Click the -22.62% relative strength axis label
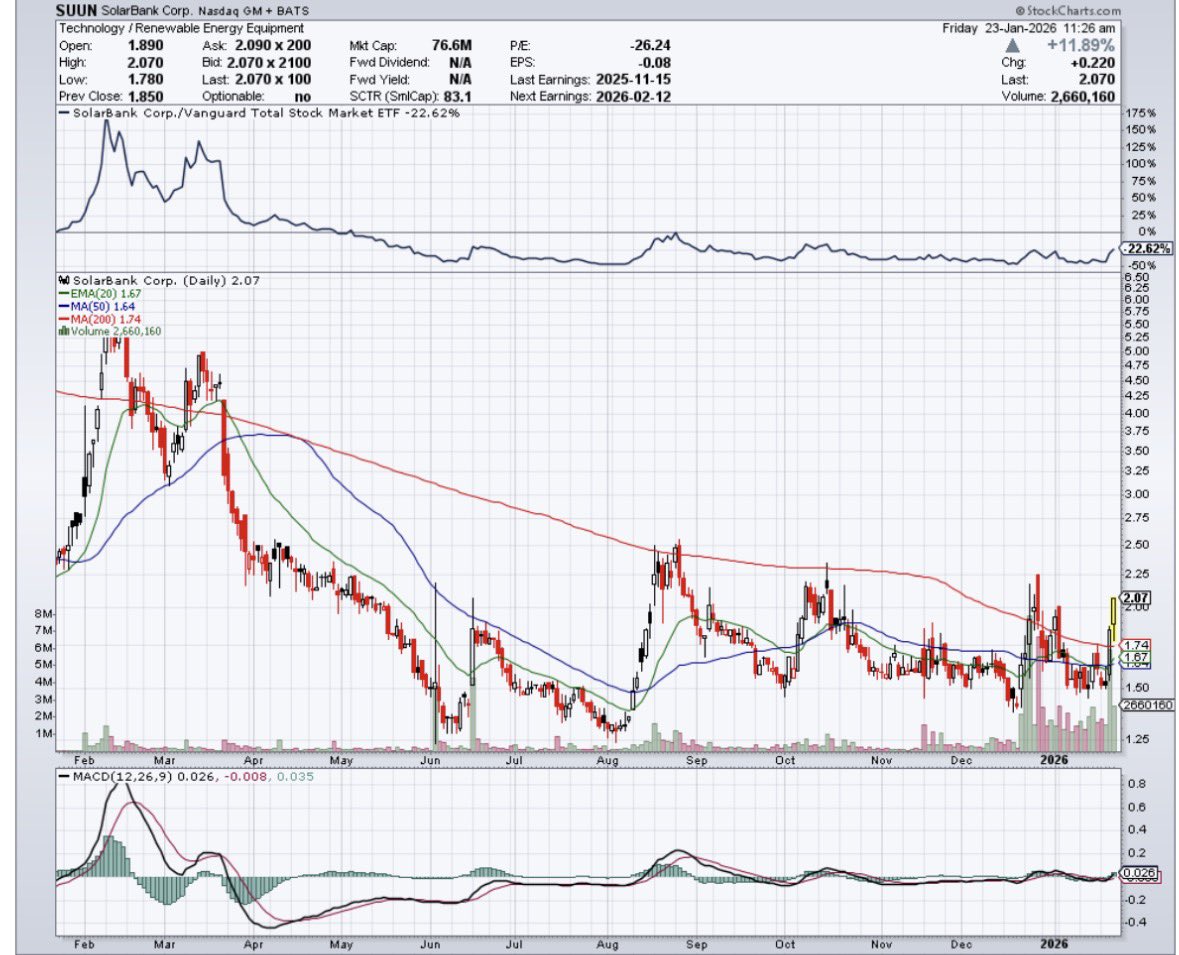Screen dimensions: 1179x955 (x=1147, y=249)
